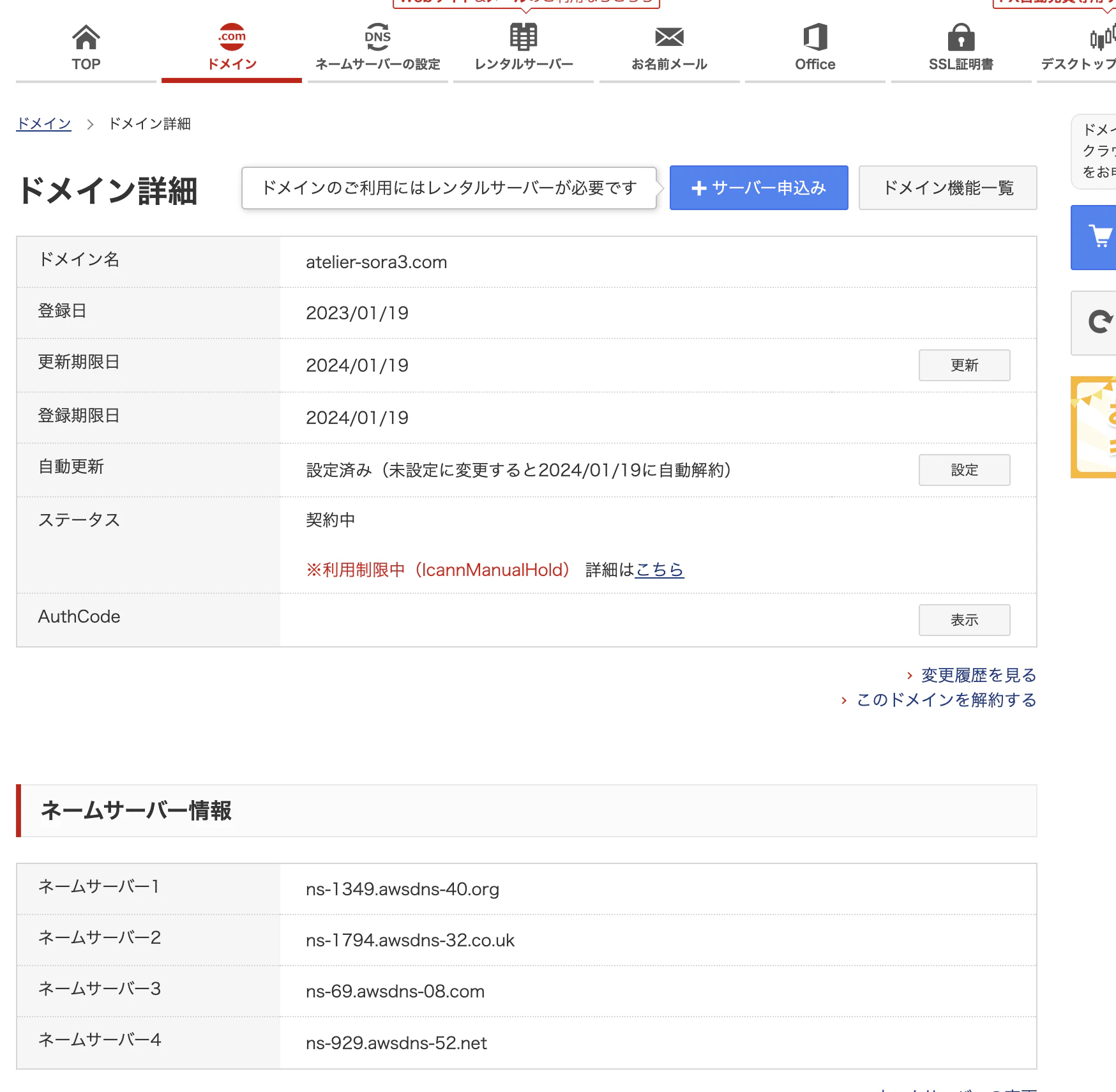
Task: Open 変更履歴を見る link
Action: (x=978, y=675)
